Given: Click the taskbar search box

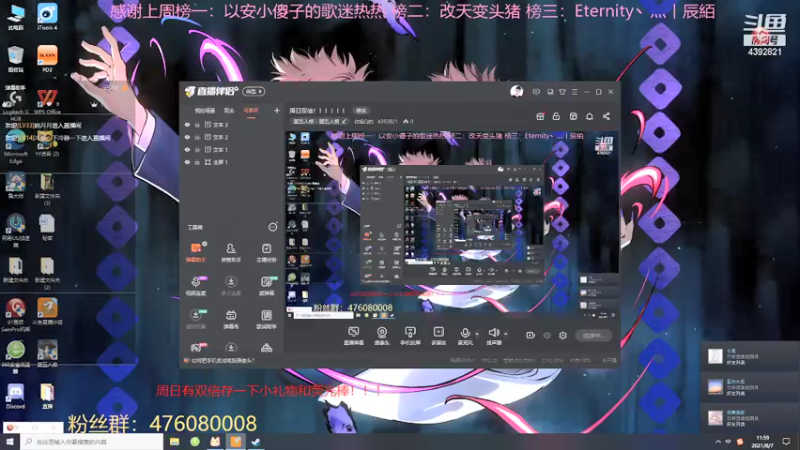Looking at the screenshot, I should (92, 441).
